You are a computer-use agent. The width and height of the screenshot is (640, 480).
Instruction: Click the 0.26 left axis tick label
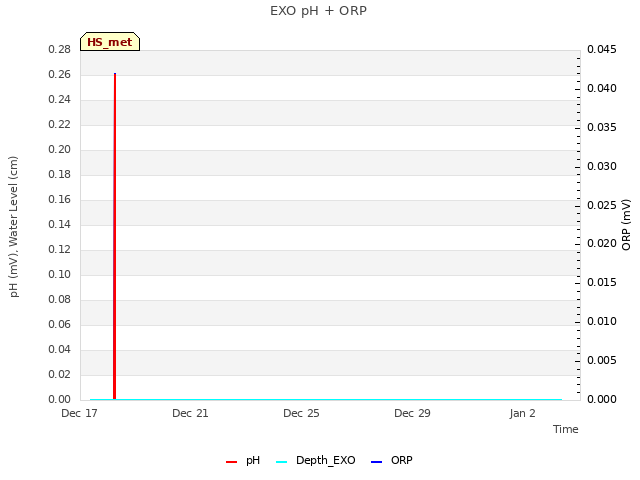[60, 74]
